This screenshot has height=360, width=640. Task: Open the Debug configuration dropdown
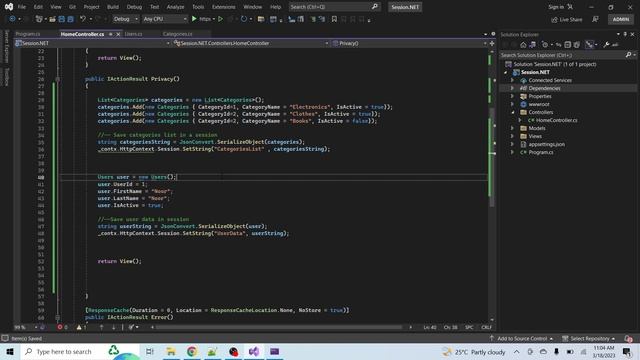125,19
